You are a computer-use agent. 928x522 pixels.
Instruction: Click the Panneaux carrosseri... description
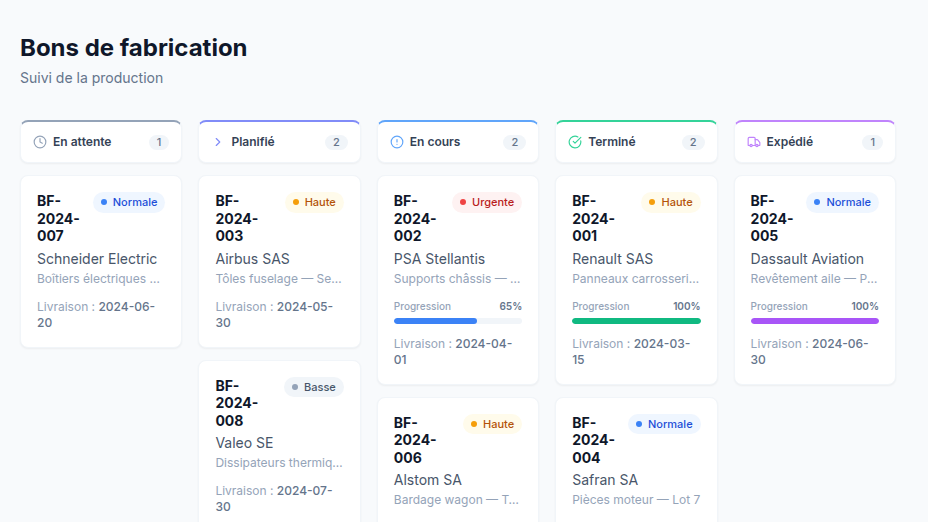click(636, 279)
